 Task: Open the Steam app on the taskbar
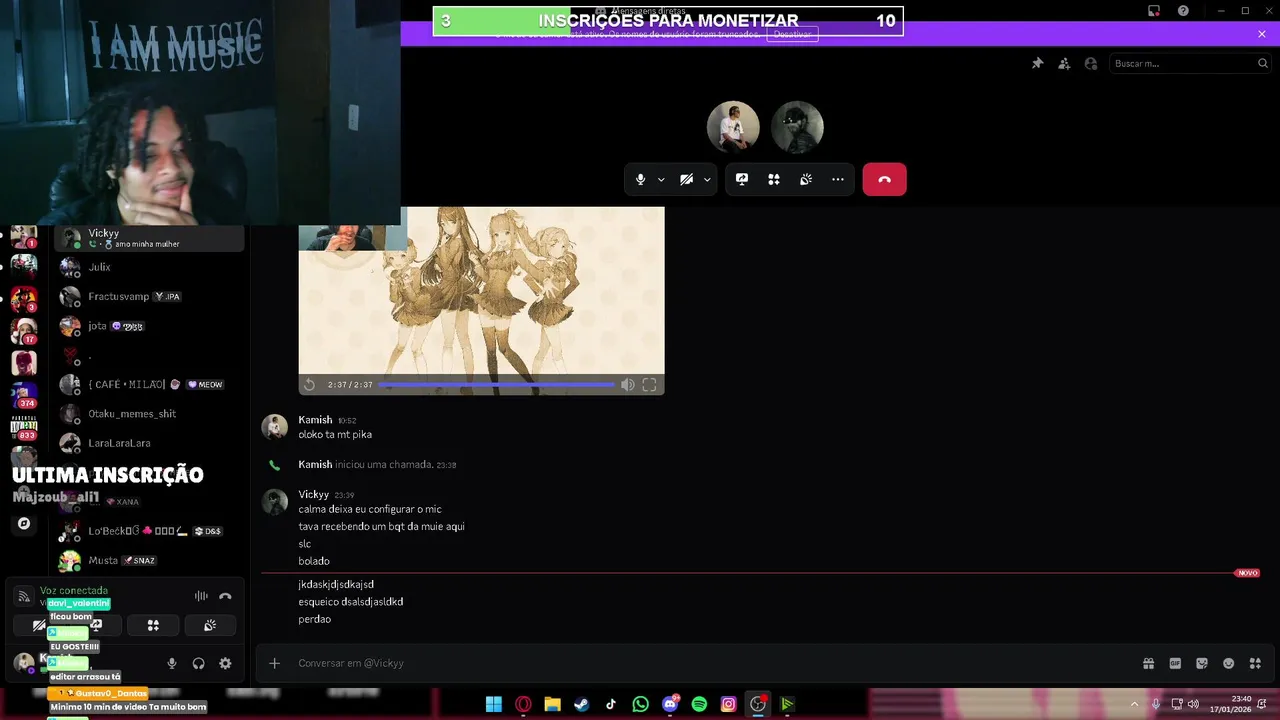581,704
